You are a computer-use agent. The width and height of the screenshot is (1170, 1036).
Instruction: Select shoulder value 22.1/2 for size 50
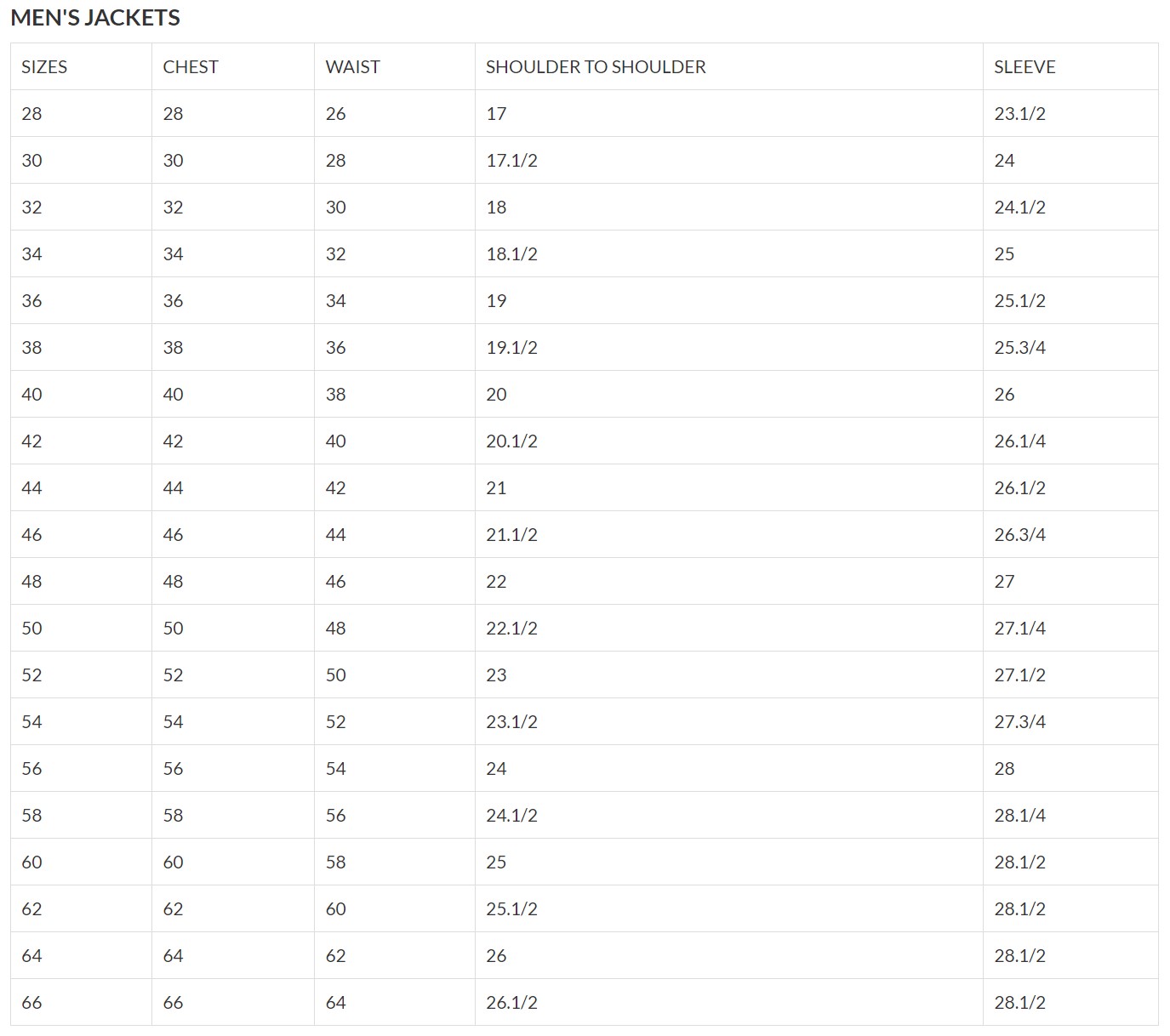[511, 629]
